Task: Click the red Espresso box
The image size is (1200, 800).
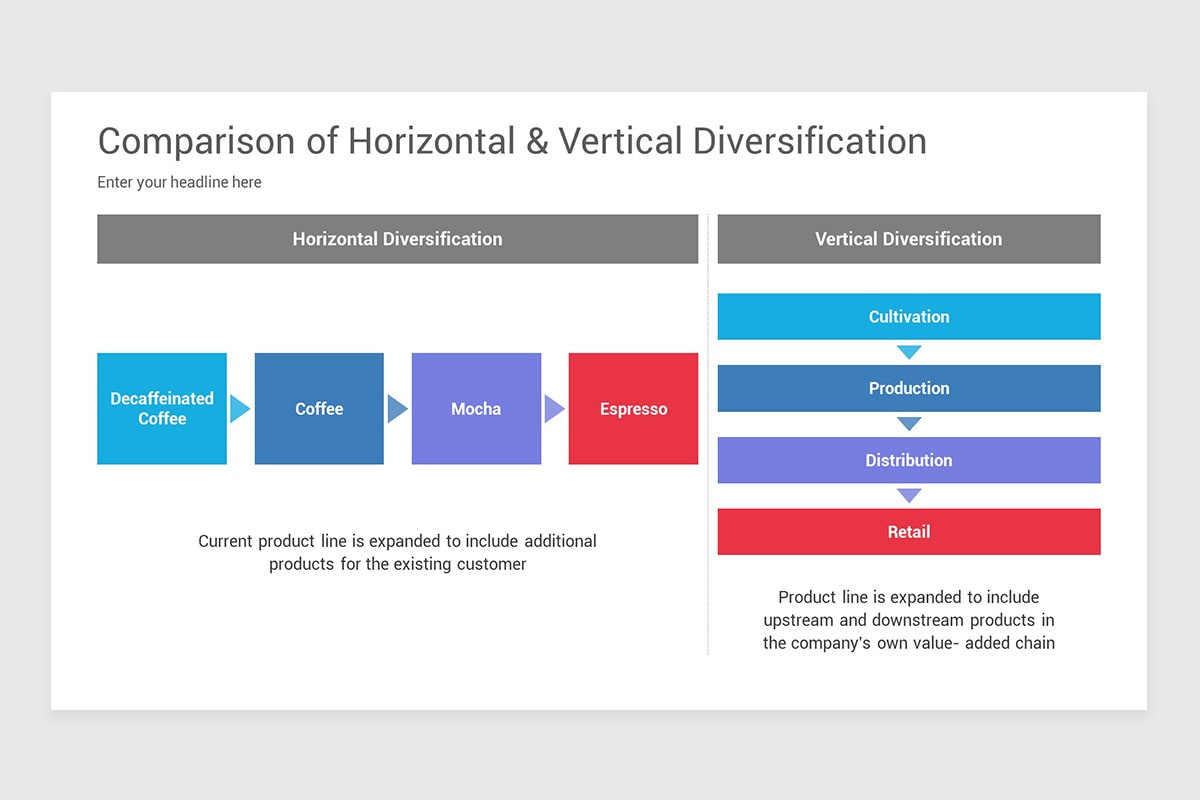Action: tap(633, 409)
